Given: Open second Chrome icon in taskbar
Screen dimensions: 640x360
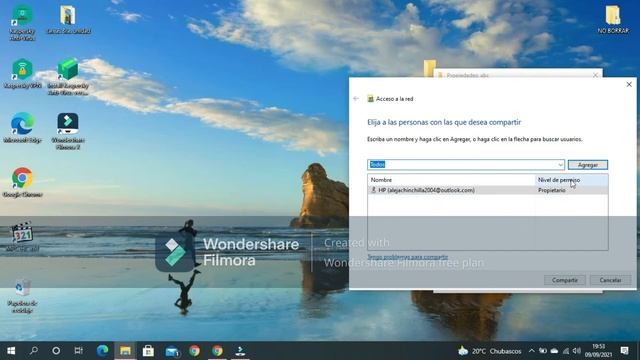Looking at the screenshot, I should 217,351.
